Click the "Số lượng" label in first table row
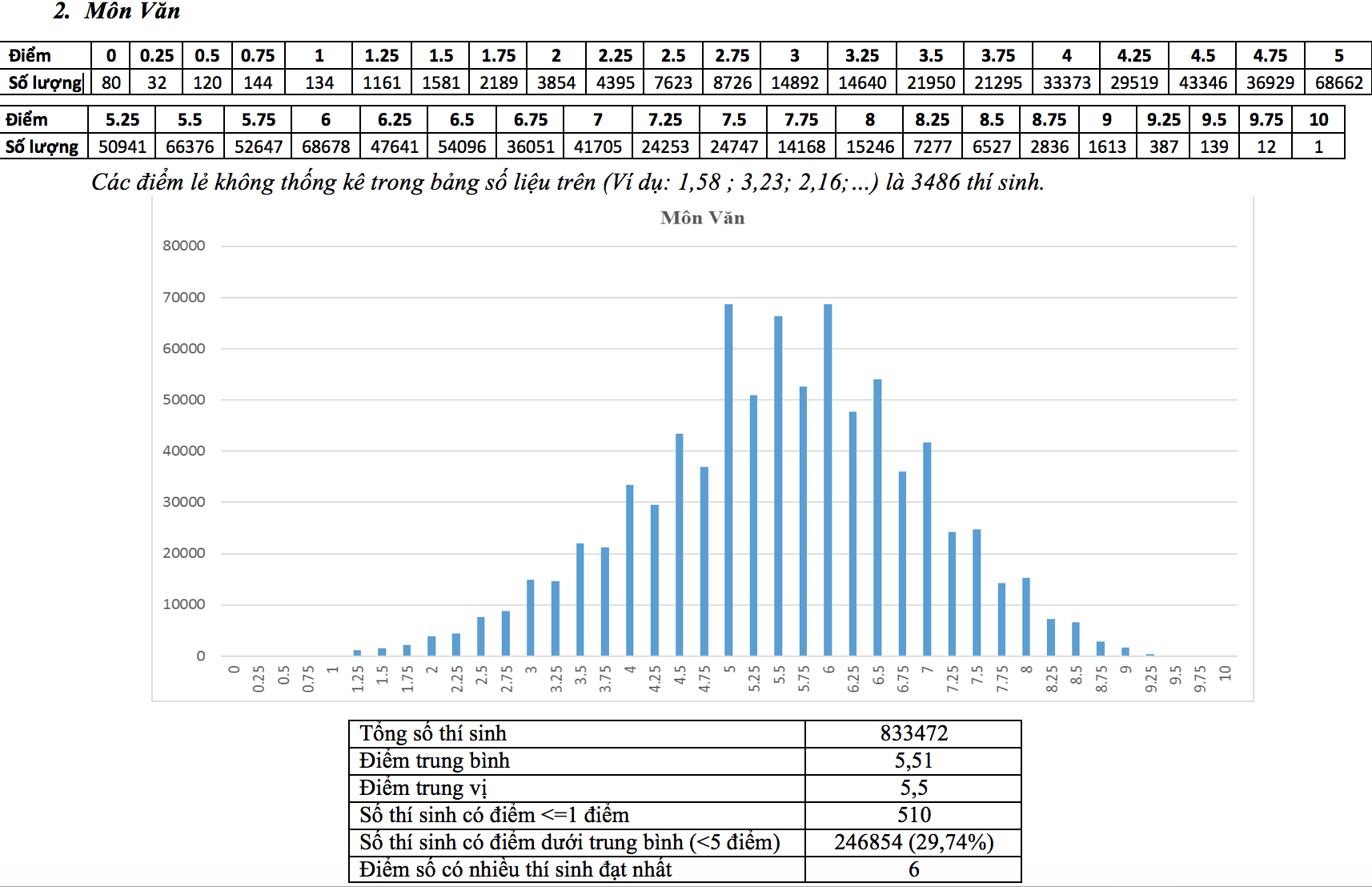Image resolution: width=1372 pixels, height=887 pixels. click(x=45, y=82)
